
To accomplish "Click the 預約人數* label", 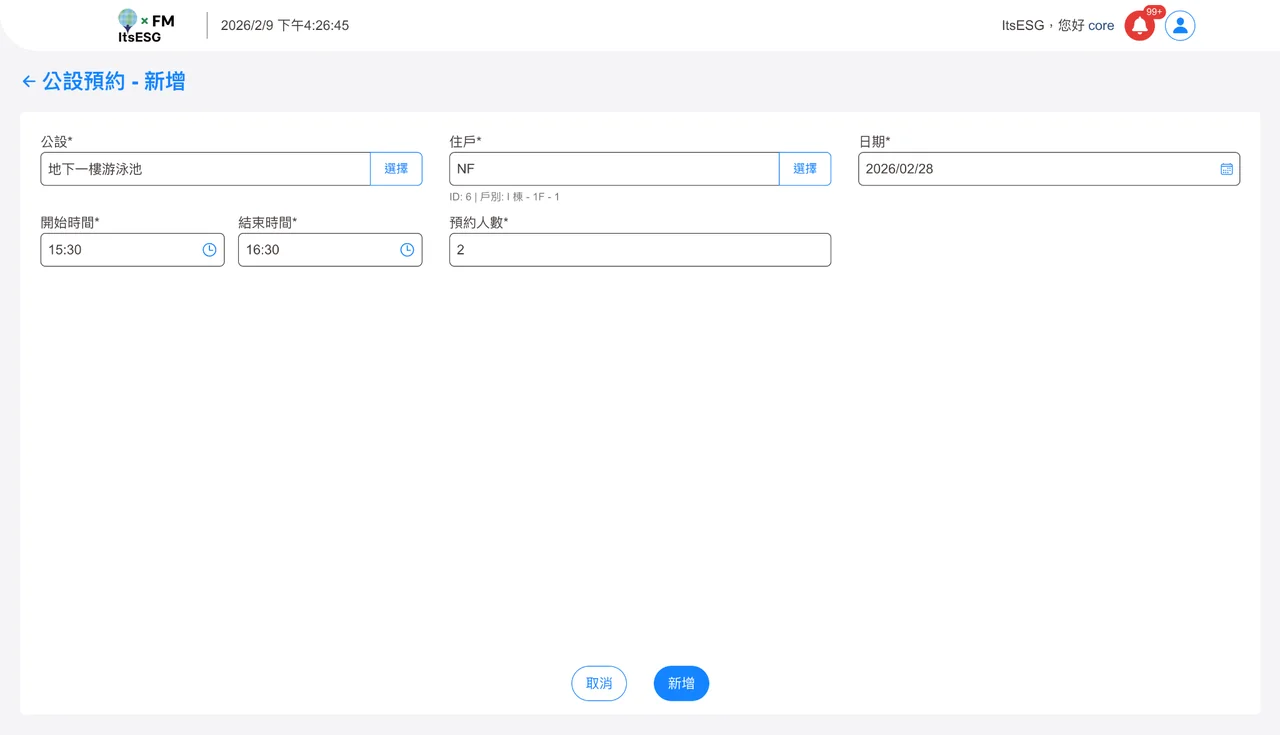I will 479,223.
